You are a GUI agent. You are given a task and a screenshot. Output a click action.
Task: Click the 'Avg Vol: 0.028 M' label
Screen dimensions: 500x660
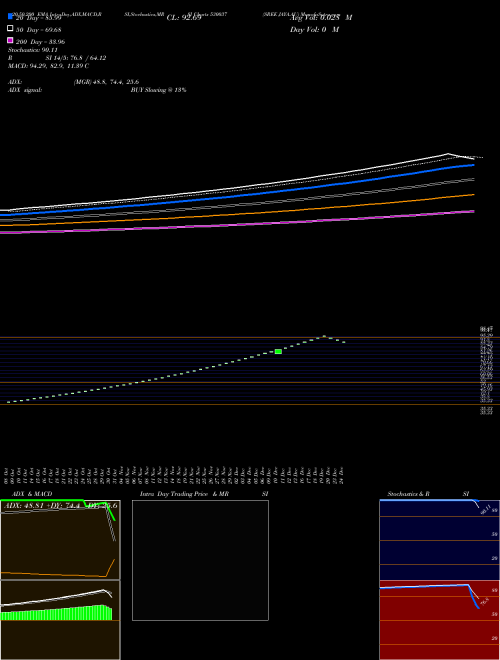click(x=321, y=18)
